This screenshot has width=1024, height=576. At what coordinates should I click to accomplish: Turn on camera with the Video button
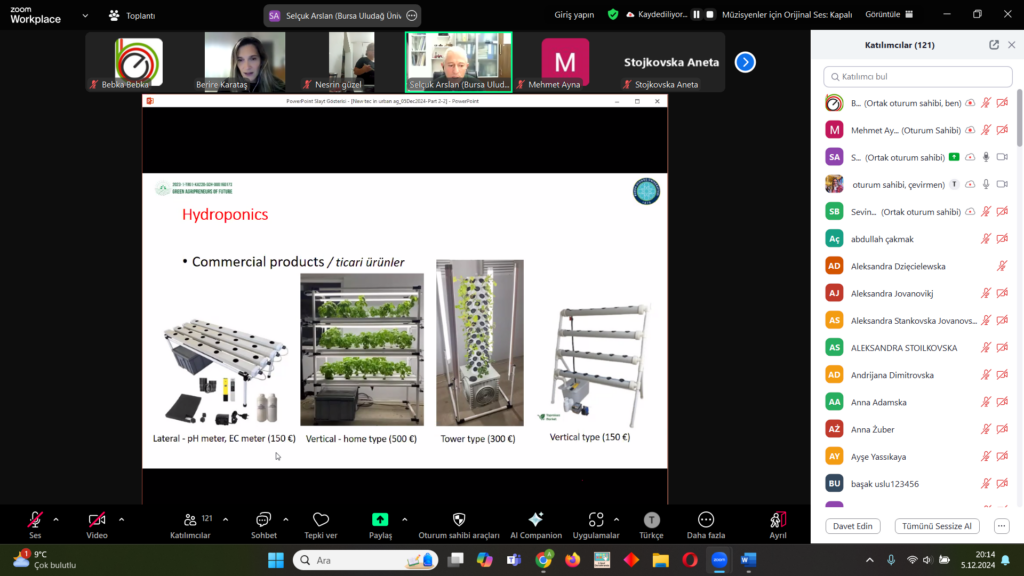coord(97,520)
